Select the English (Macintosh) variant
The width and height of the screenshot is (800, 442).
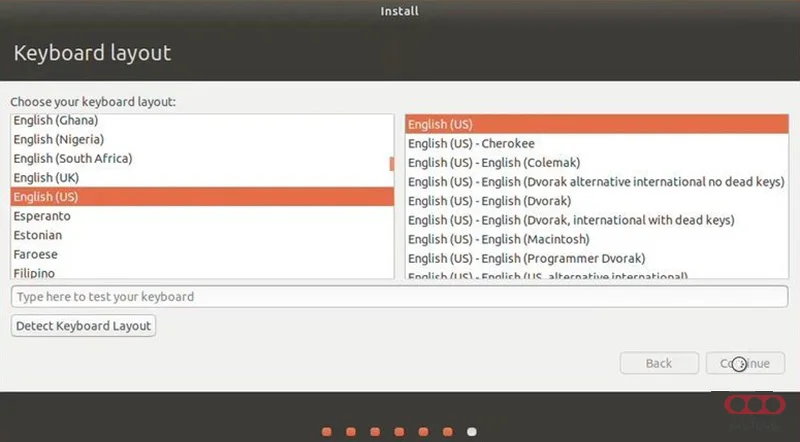click(498, 239)
